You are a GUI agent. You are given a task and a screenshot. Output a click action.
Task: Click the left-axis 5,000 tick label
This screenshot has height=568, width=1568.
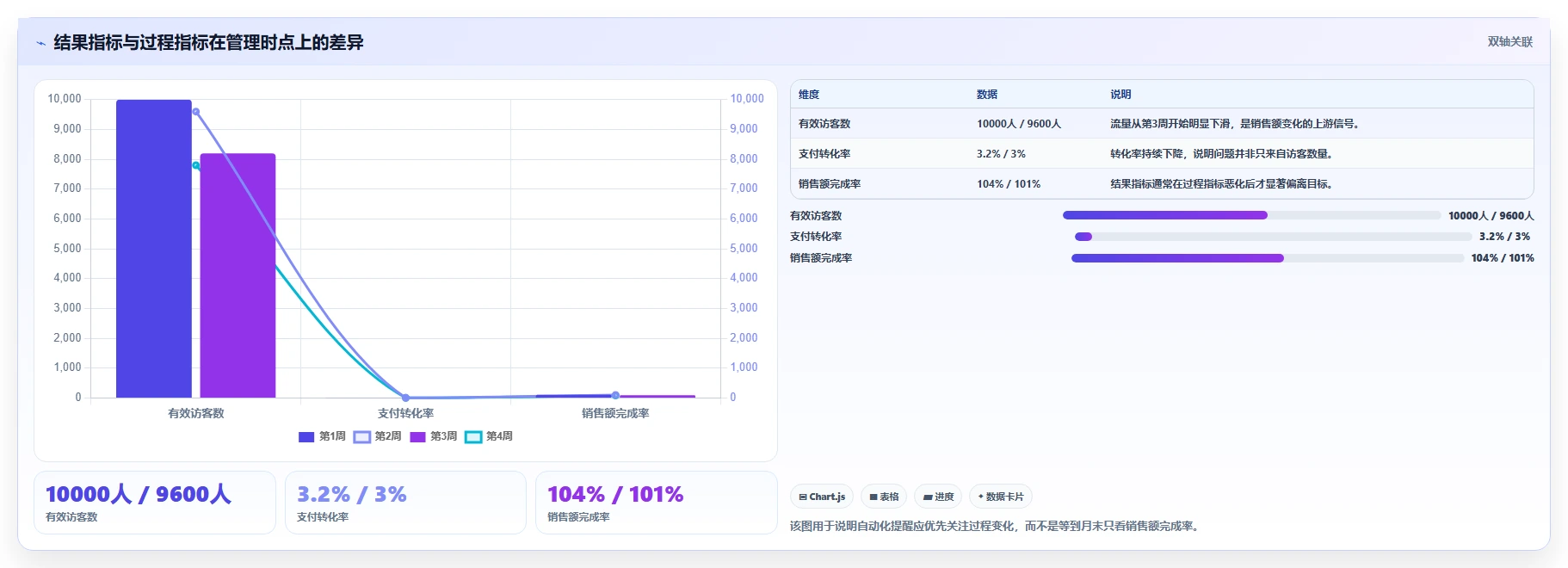67,248
